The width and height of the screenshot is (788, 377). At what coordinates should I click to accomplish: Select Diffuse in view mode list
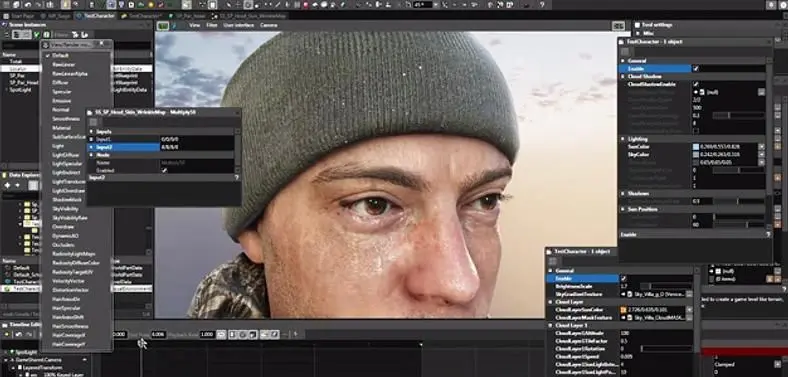60,82
